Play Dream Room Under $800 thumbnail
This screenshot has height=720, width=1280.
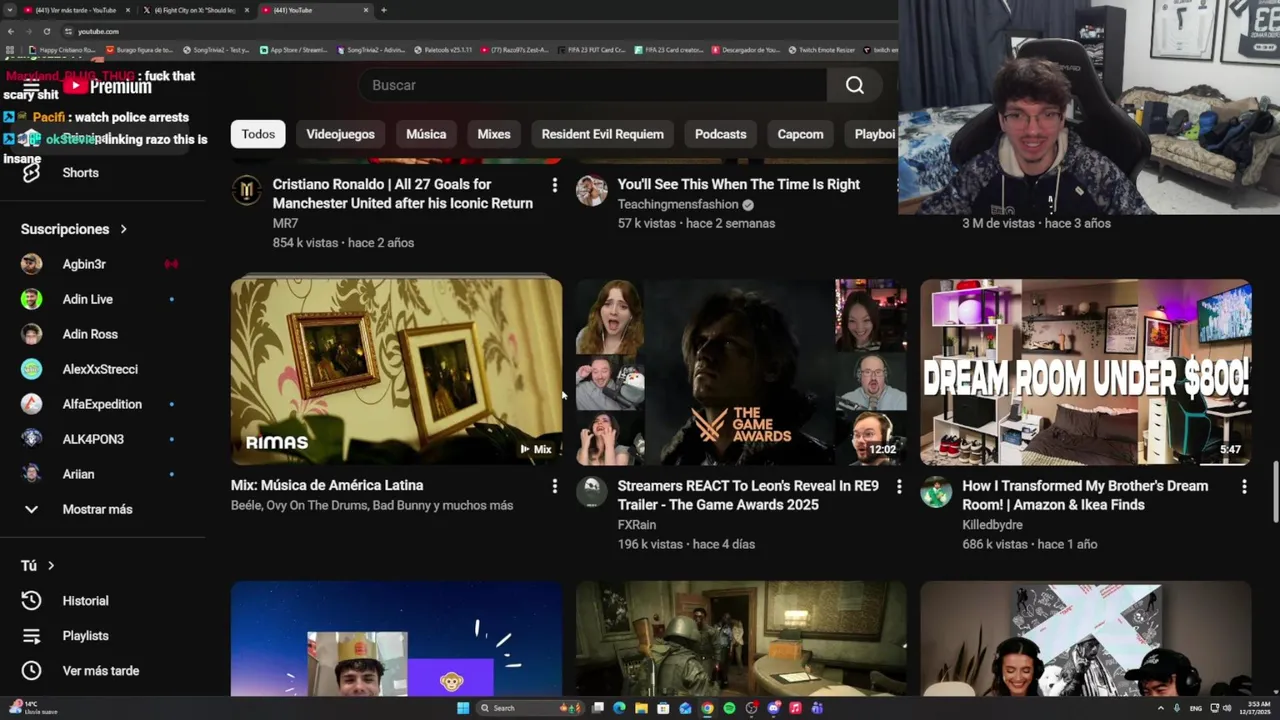1086,372
